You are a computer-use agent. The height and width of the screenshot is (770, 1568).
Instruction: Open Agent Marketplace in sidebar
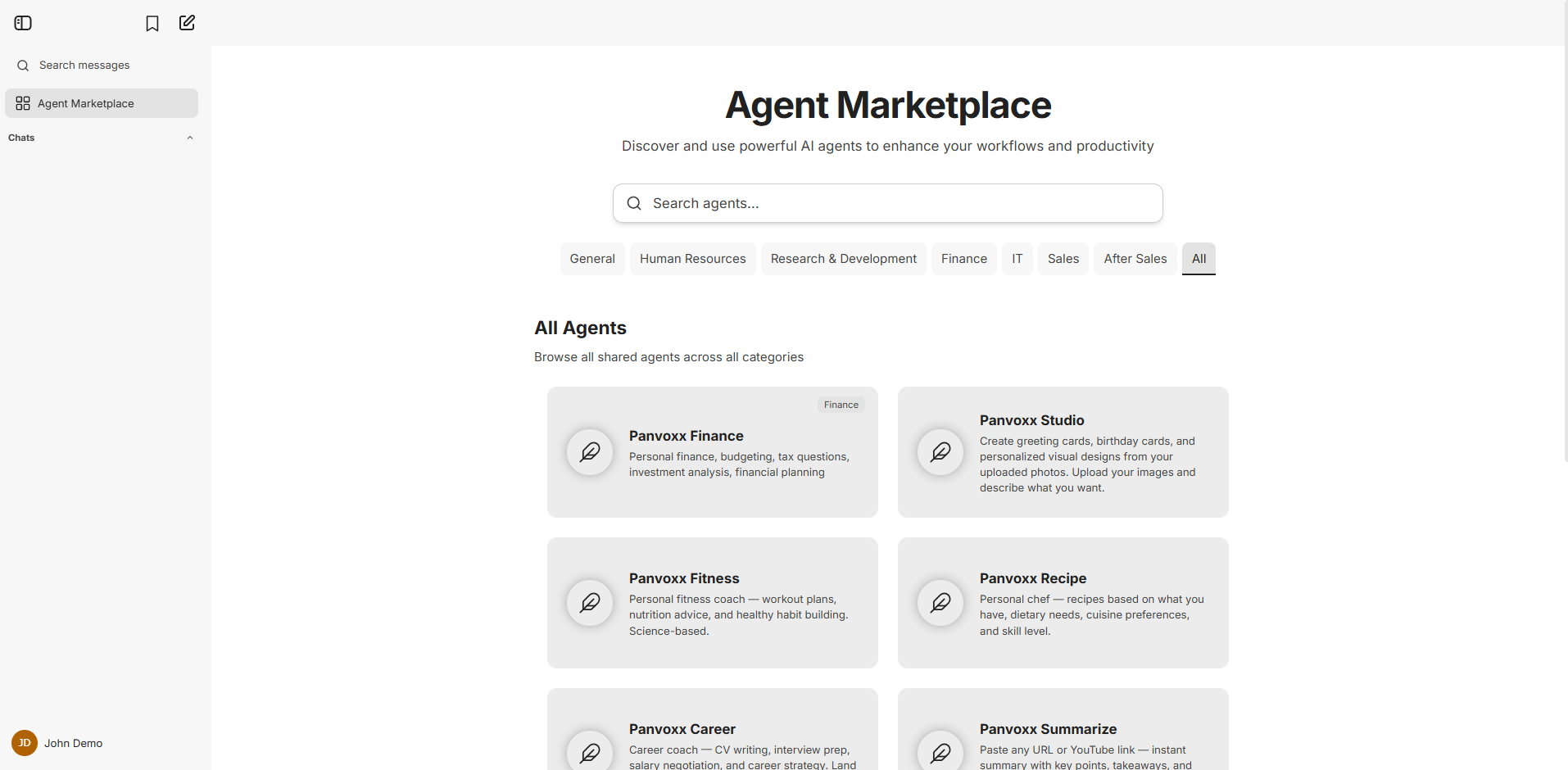[x=102, y=103]
